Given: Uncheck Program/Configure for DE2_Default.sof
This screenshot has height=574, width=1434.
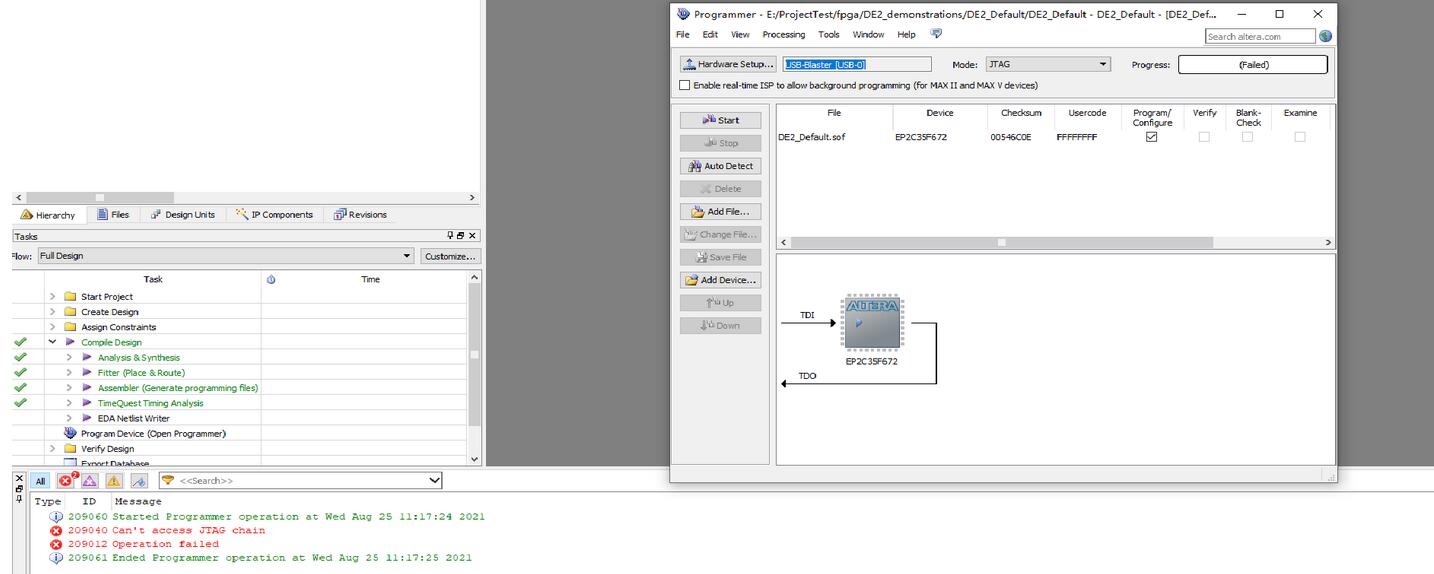Looking at the screenshot, I should [x=1151, y=137].
